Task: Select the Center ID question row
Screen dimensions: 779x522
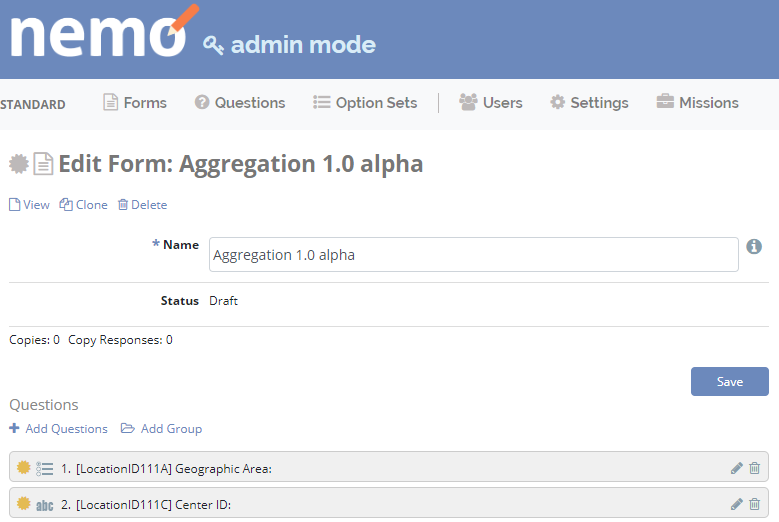Action: (389, 503)
